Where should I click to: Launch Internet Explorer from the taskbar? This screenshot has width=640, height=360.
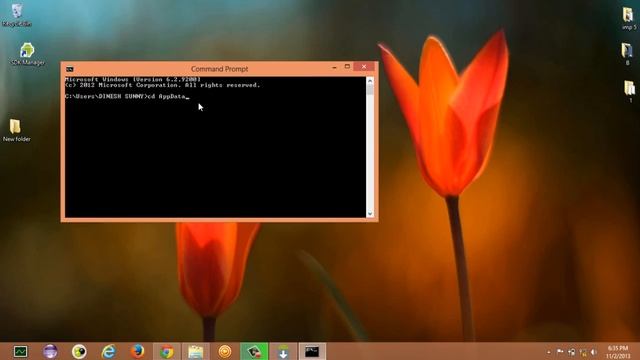(108, 351)
